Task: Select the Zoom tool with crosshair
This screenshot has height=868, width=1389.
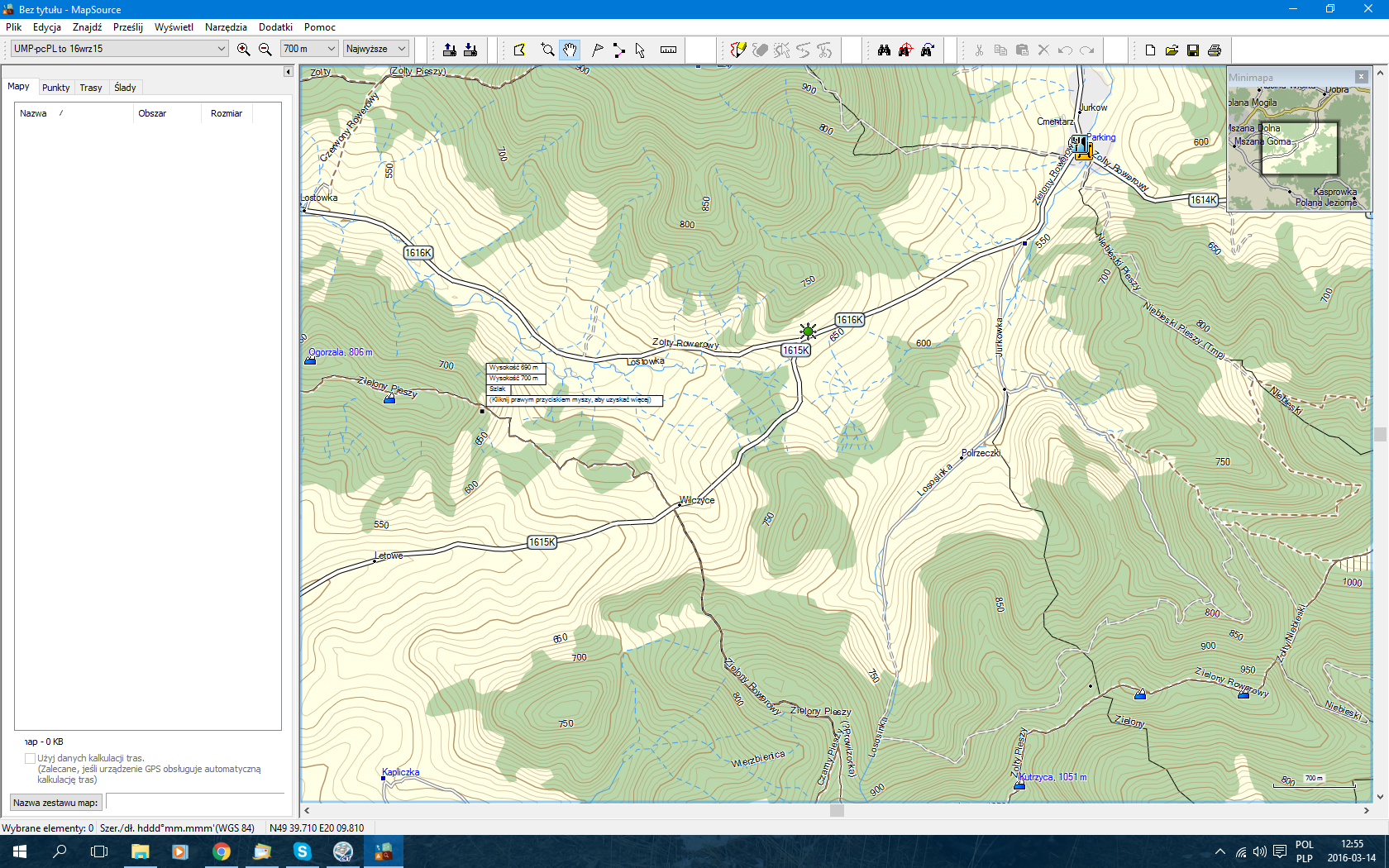Action: pyautogui.click(x=547, y=50)
